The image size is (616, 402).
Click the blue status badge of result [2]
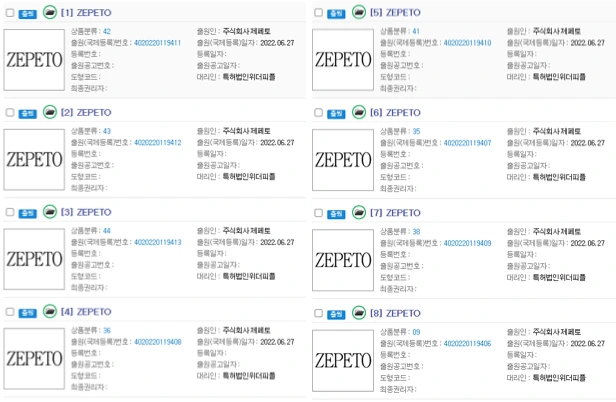28,114
